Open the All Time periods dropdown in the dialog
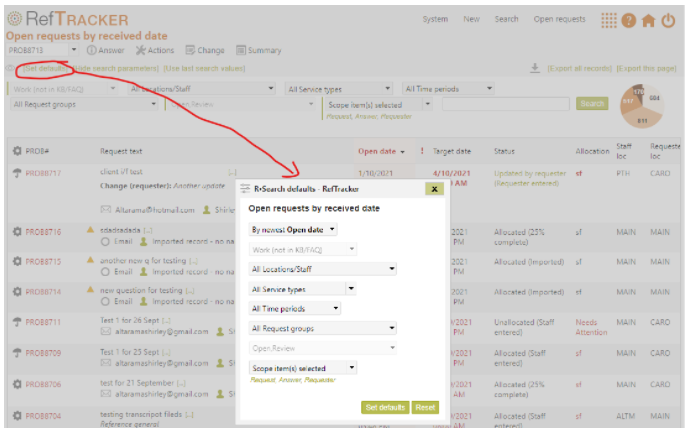The height and width of the screenshot is (437, 693). tap(294, 309)
